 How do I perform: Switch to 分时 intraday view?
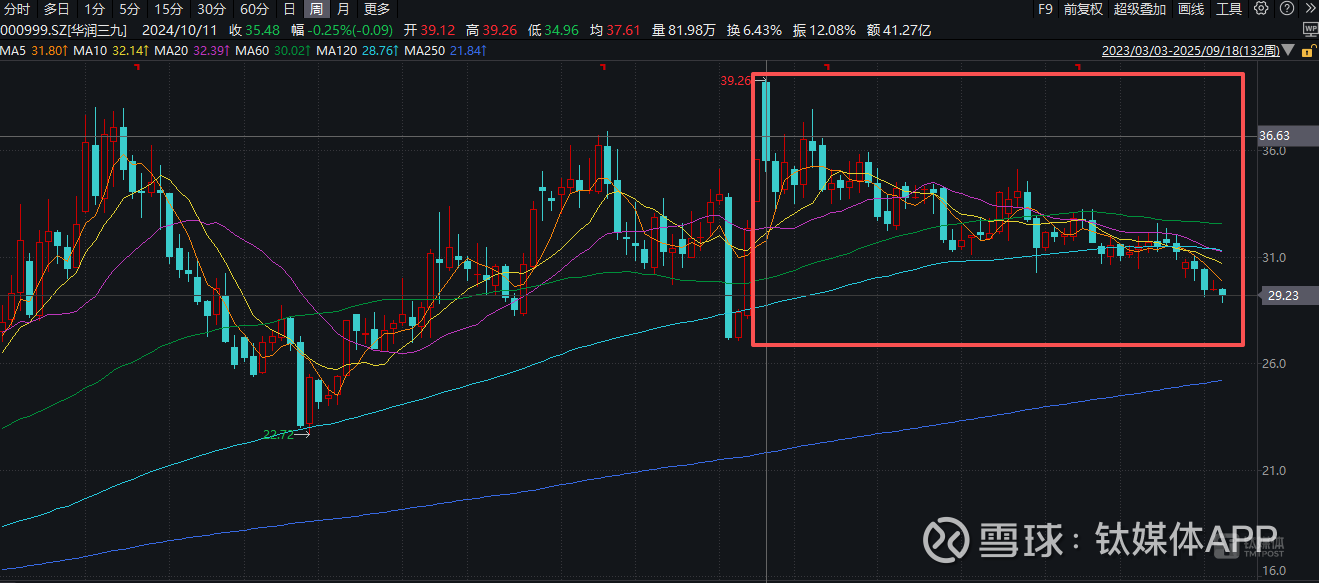coord(17,9)
